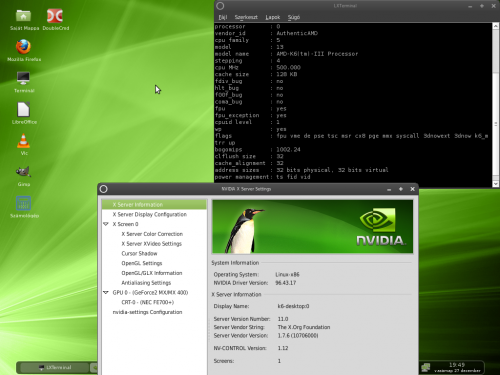Select X Server Display Configuration

(149, 214)
